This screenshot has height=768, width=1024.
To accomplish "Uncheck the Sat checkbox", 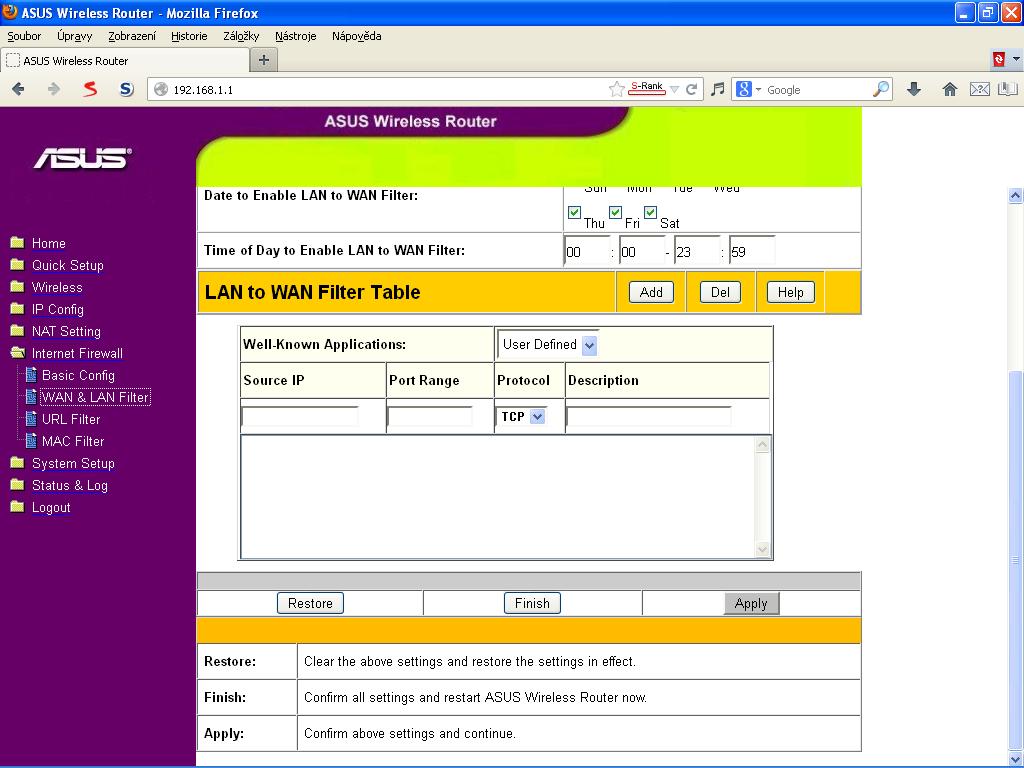I will pyautogui.click(x=650, y=212).
